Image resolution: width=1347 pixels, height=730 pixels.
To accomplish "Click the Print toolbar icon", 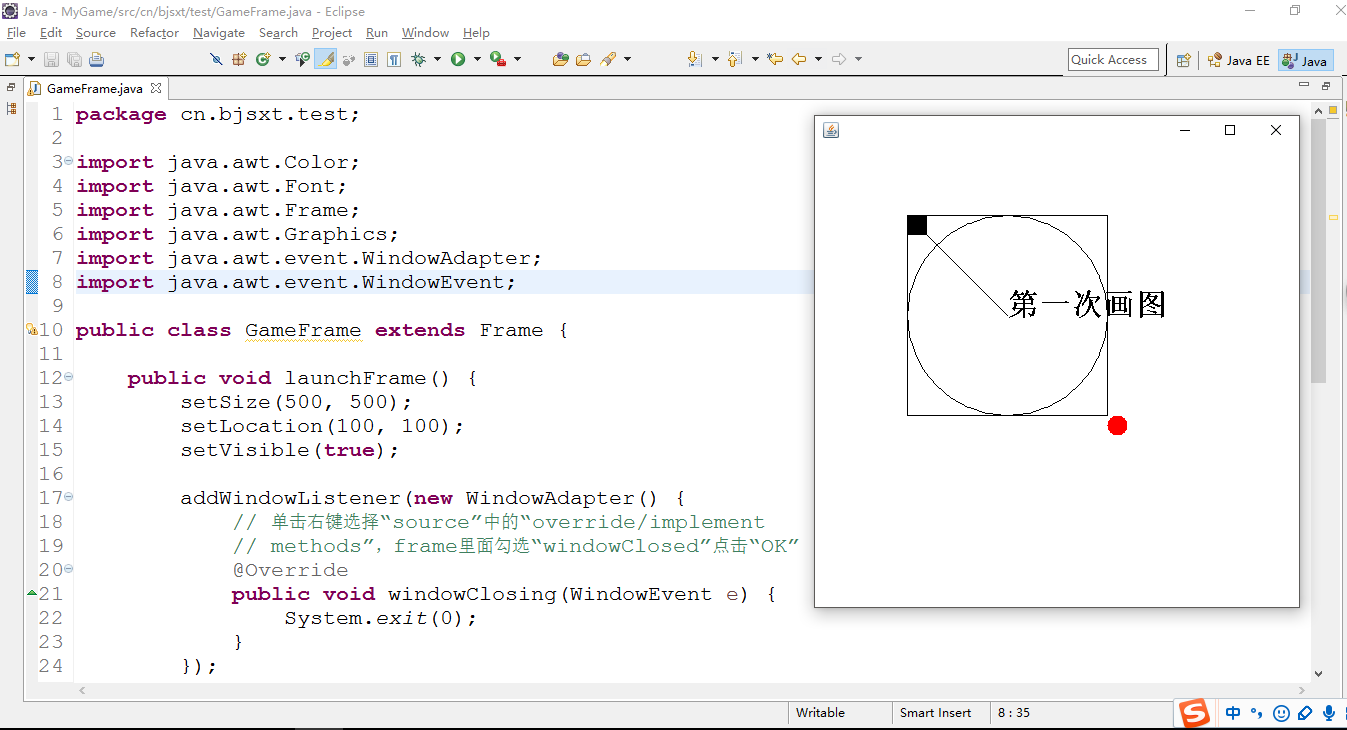I will pos(96,59).
